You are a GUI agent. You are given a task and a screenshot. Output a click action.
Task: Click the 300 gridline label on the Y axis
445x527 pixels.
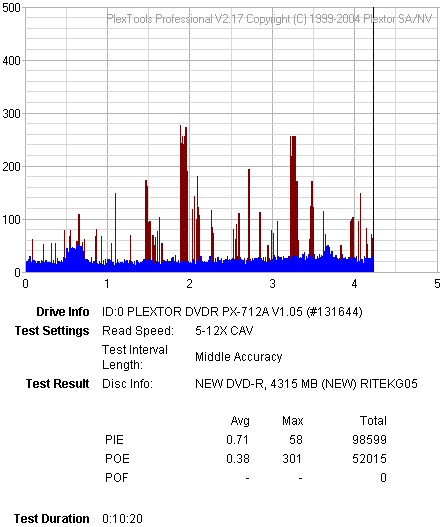click(11, 114)
